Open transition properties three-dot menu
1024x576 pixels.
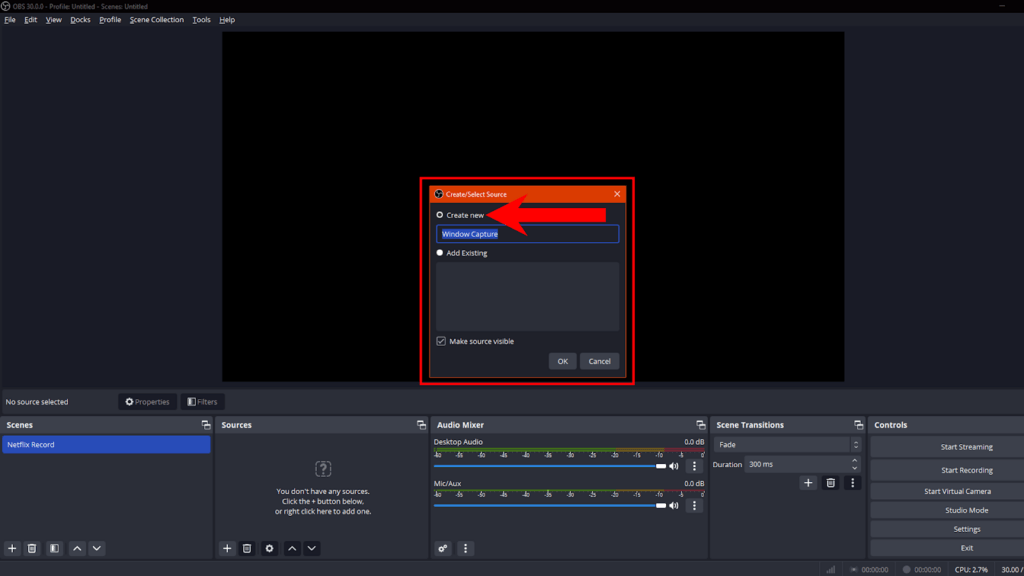pos(852,483)
